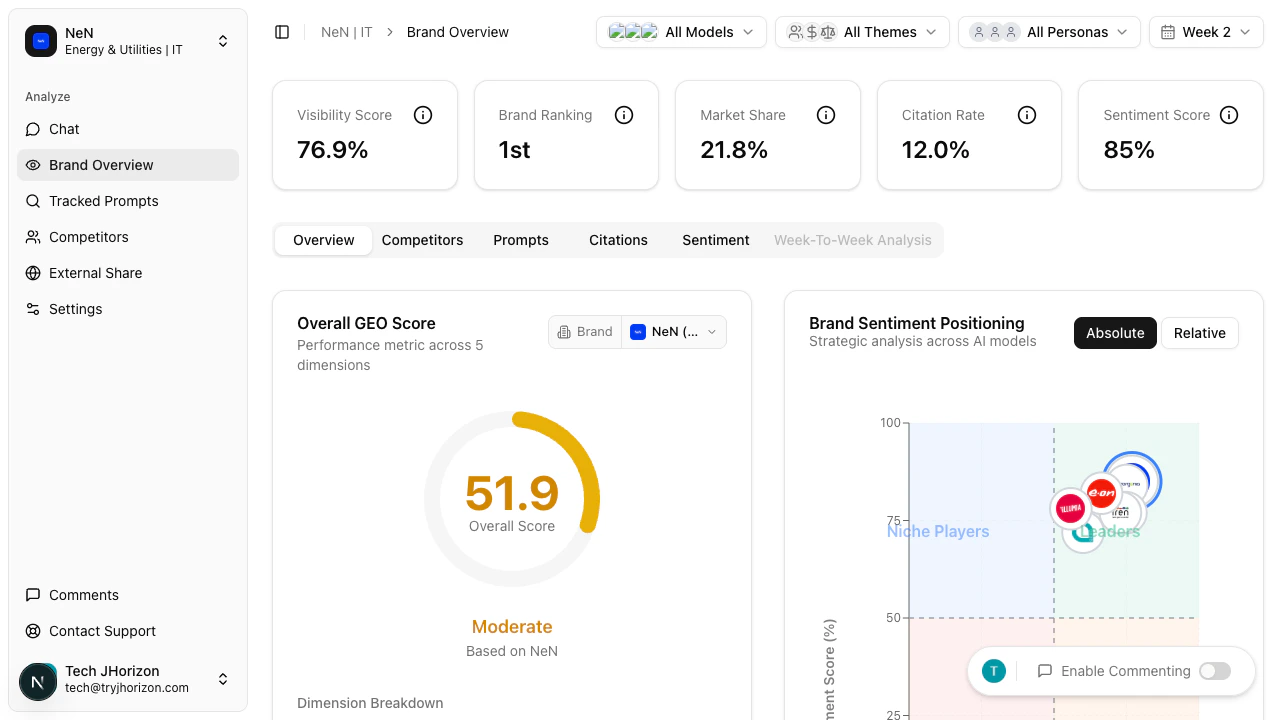This screenshot has width=1280, height=720.
Task: Expand the Week 2 selector
Action: [x=1206, y=31]
